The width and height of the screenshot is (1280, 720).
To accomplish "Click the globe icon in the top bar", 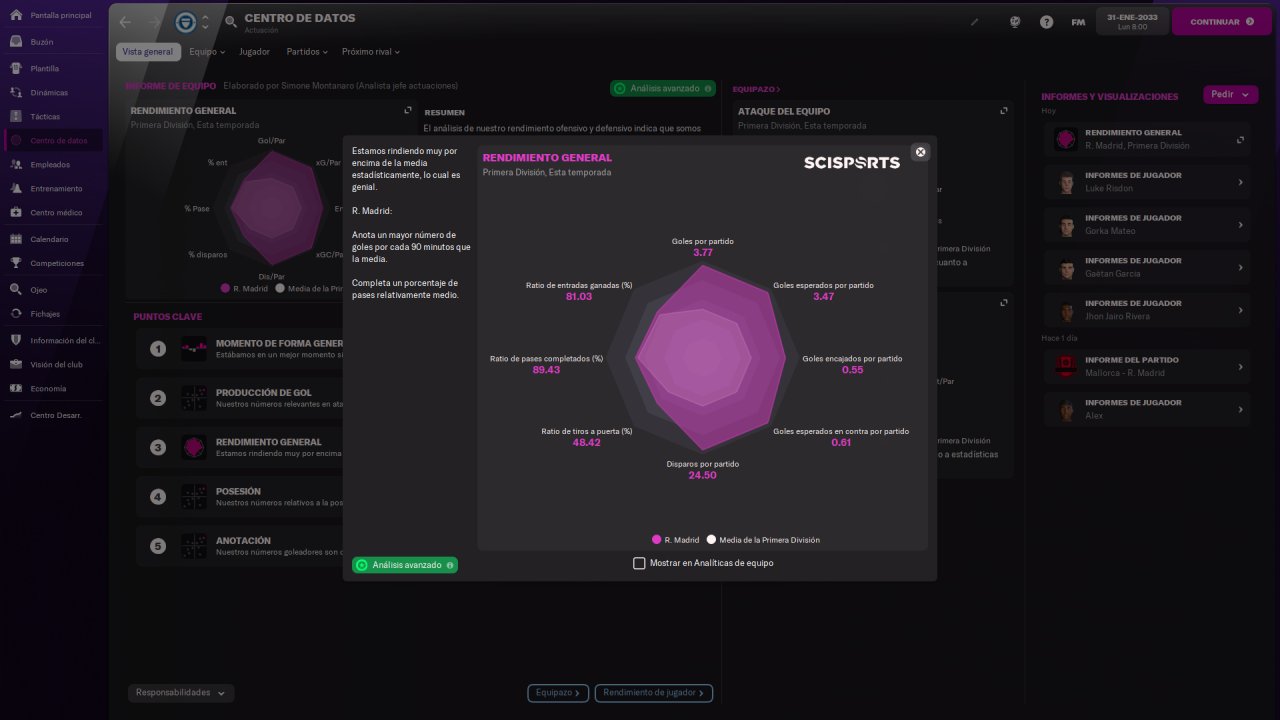I will [1014, 22].
